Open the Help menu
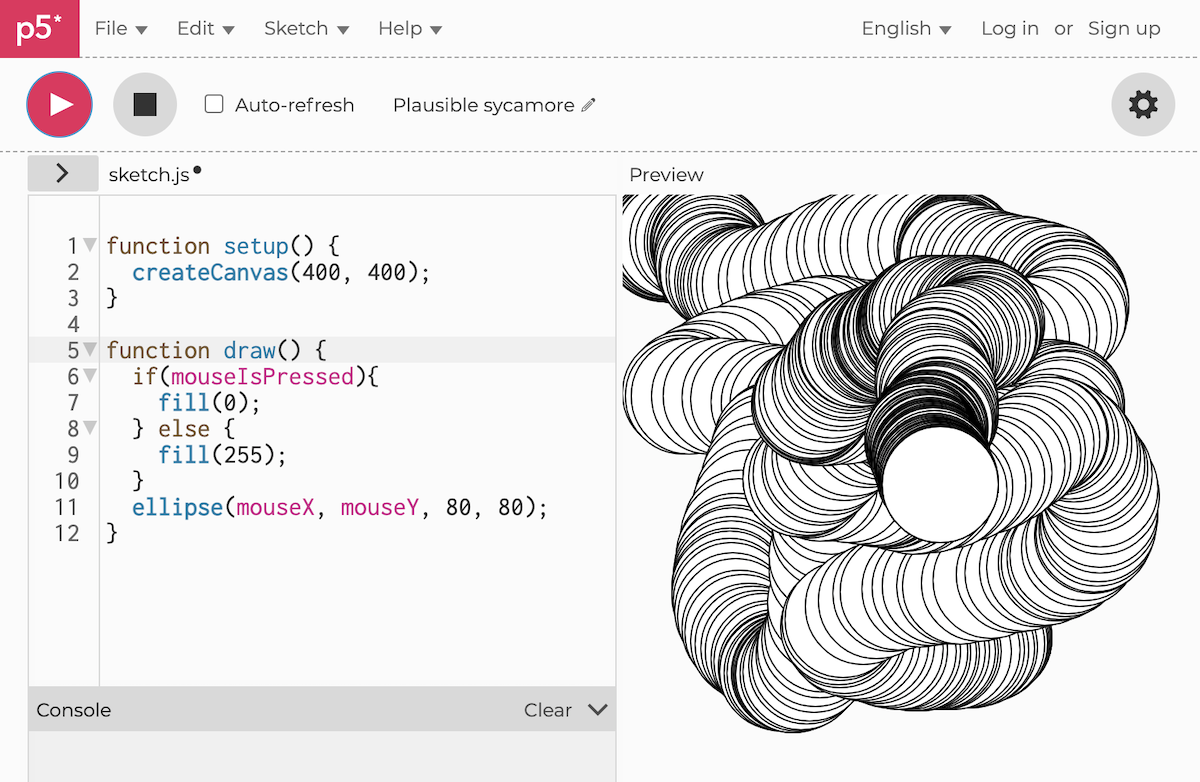The height and width of the screenshot is (782, 1200). click(x=409, y=29)
